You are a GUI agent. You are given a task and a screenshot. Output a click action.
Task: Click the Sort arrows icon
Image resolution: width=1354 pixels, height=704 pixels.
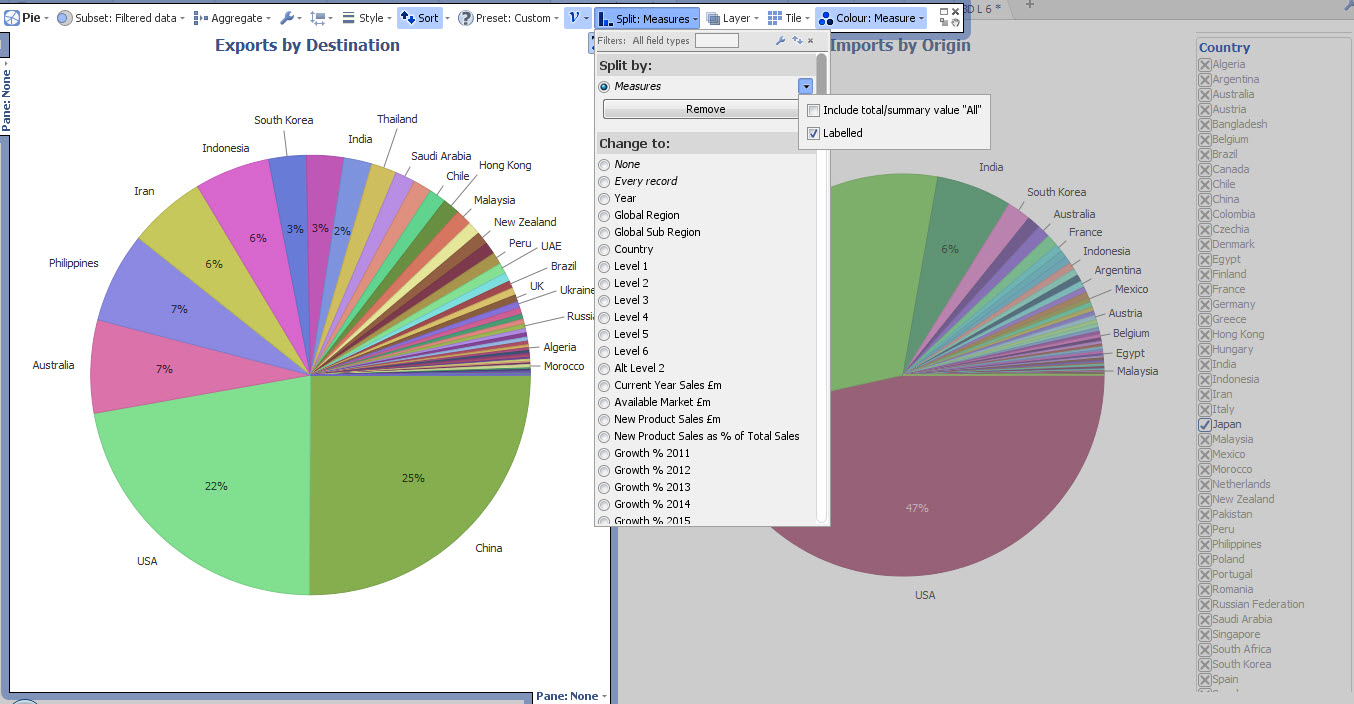[408, 18]
